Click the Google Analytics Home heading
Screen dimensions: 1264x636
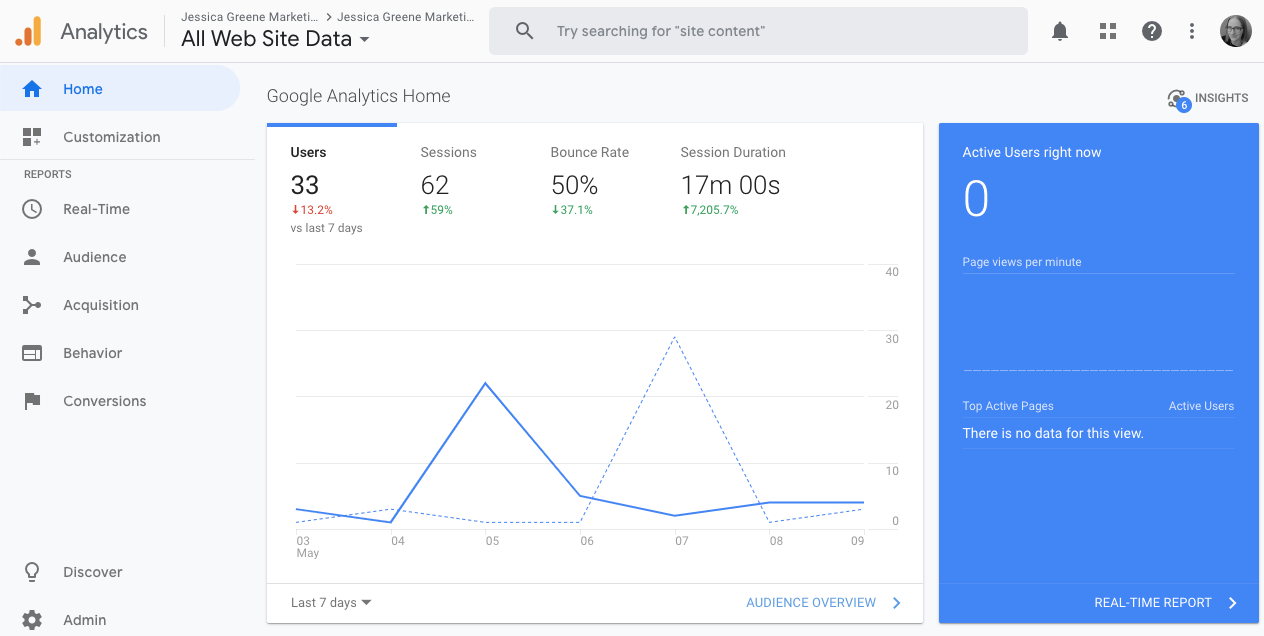359,96
